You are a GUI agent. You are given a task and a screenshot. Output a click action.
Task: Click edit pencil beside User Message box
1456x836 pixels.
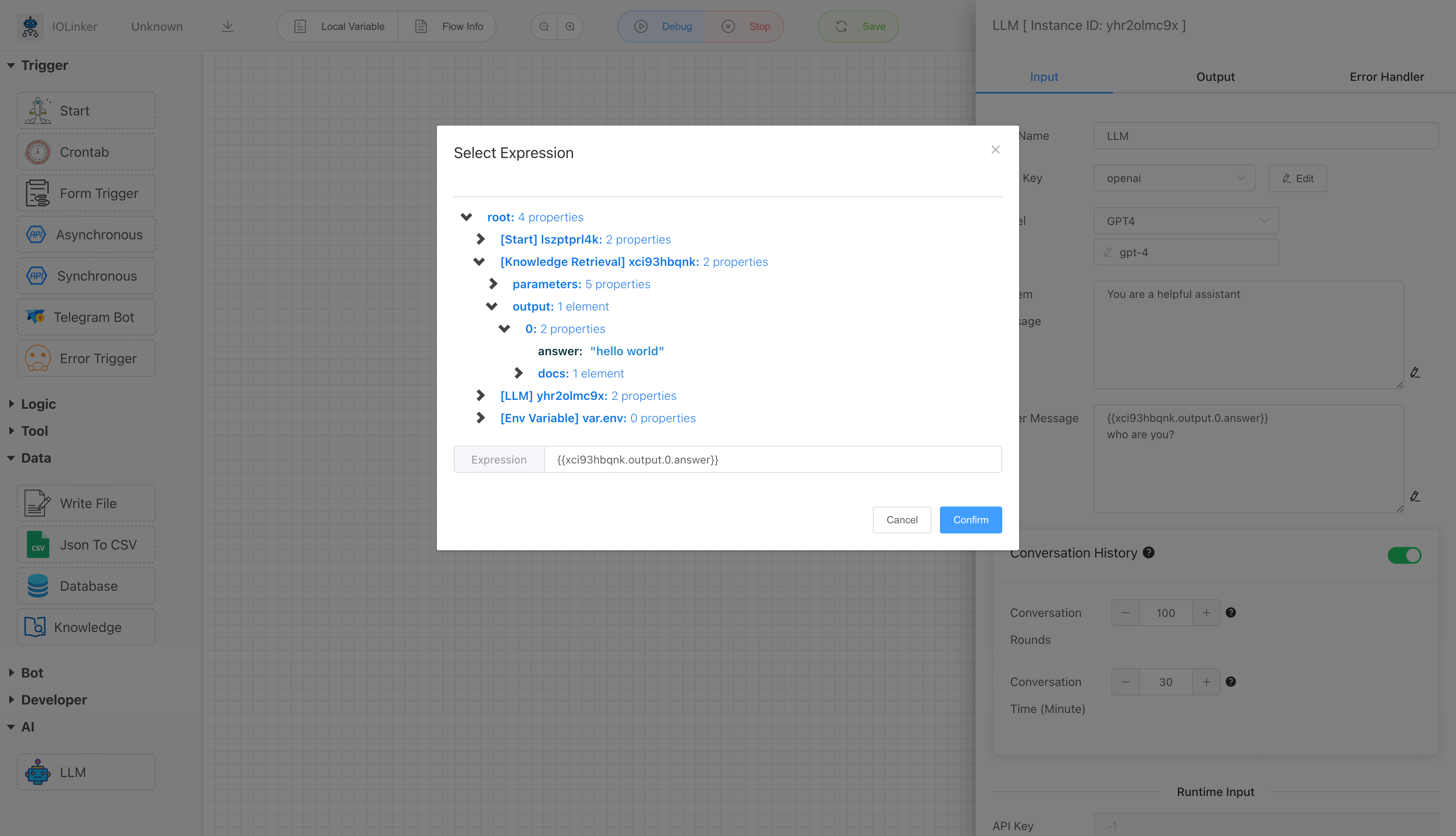(1415, 496)
